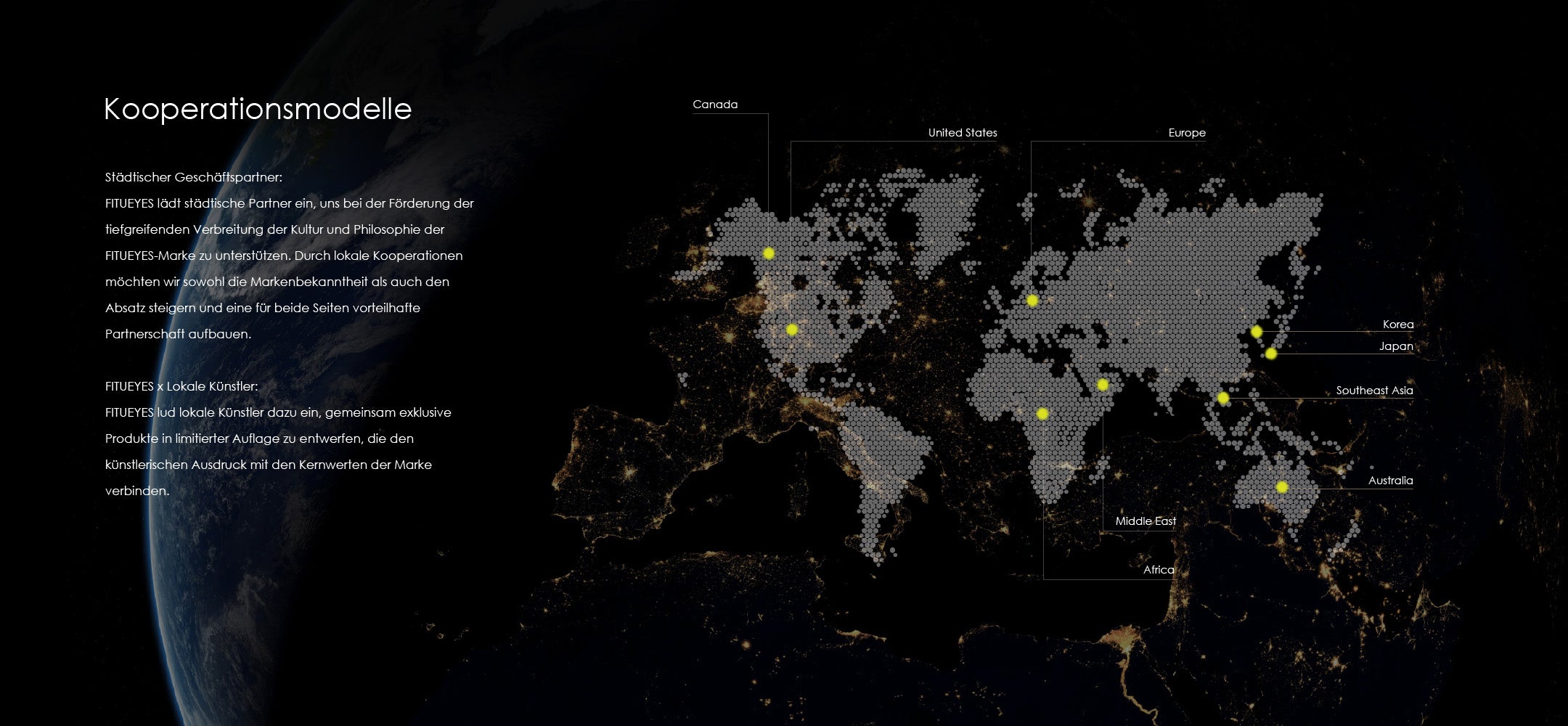
Task: Click the Kooperationsmodelle heading
Action: point(258,109)
